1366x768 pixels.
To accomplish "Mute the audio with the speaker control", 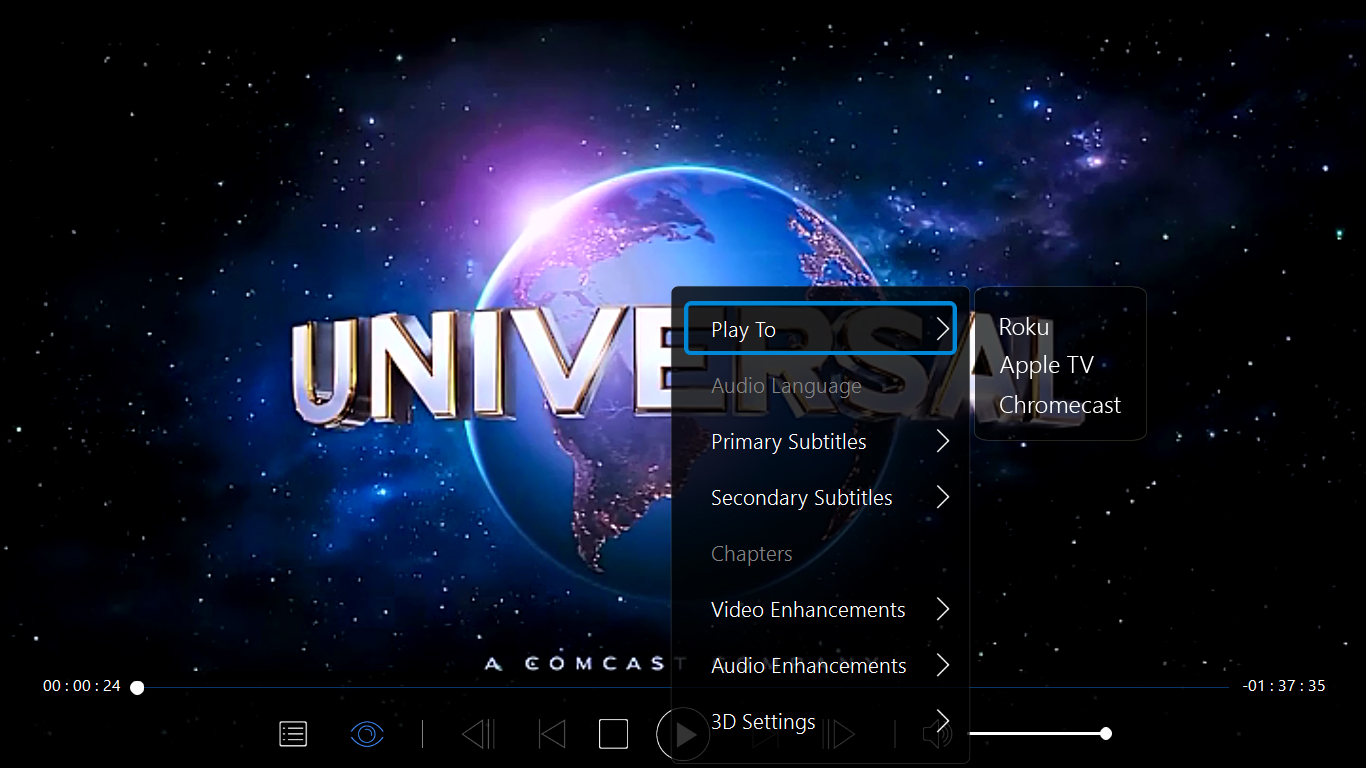I will click(x=936, y=733).
